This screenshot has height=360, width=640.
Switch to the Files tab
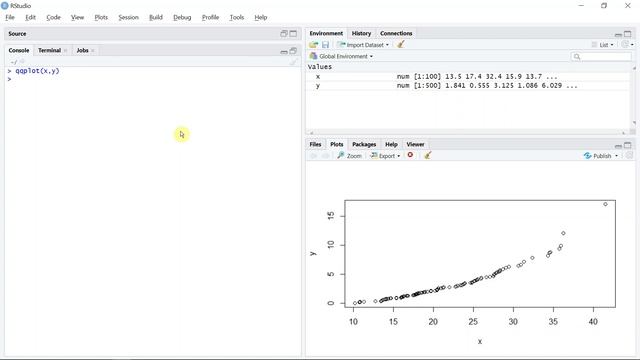315,144
